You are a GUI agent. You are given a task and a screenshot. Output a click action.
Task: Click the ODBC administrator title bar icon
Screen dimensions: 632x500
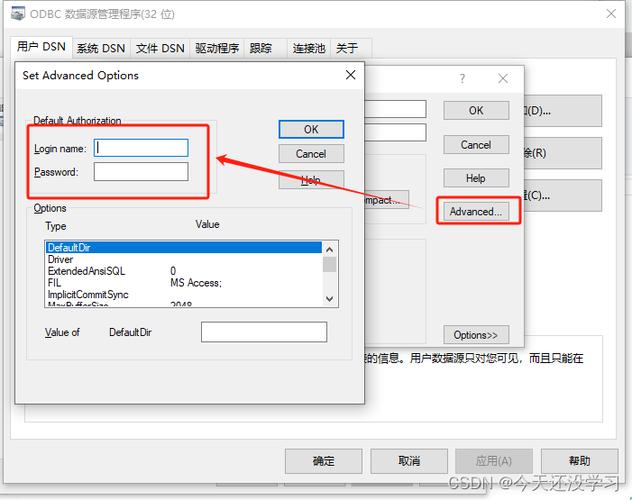18,14
